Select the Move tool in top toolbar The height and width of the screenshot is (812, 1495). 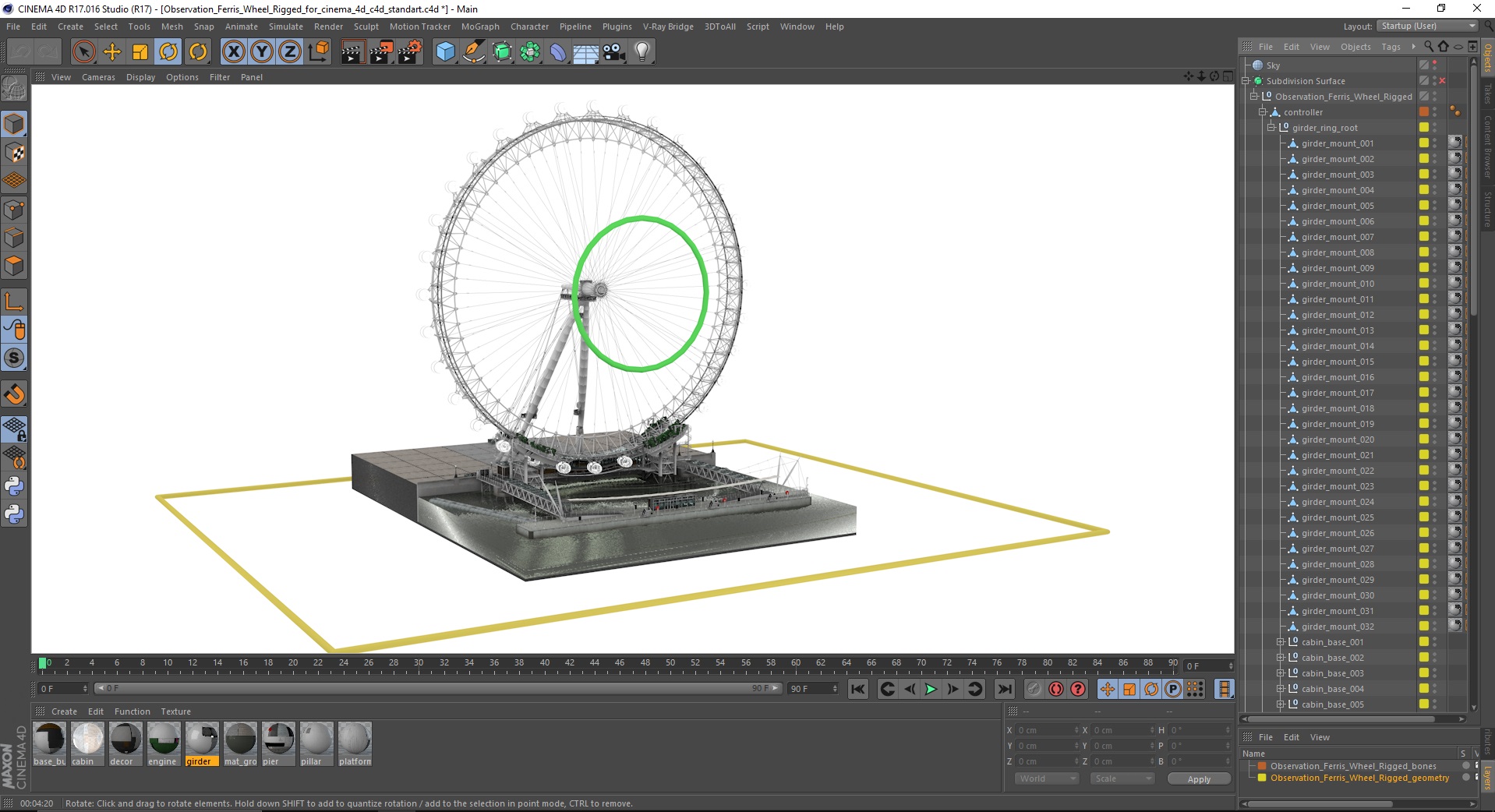coord(112,52)
